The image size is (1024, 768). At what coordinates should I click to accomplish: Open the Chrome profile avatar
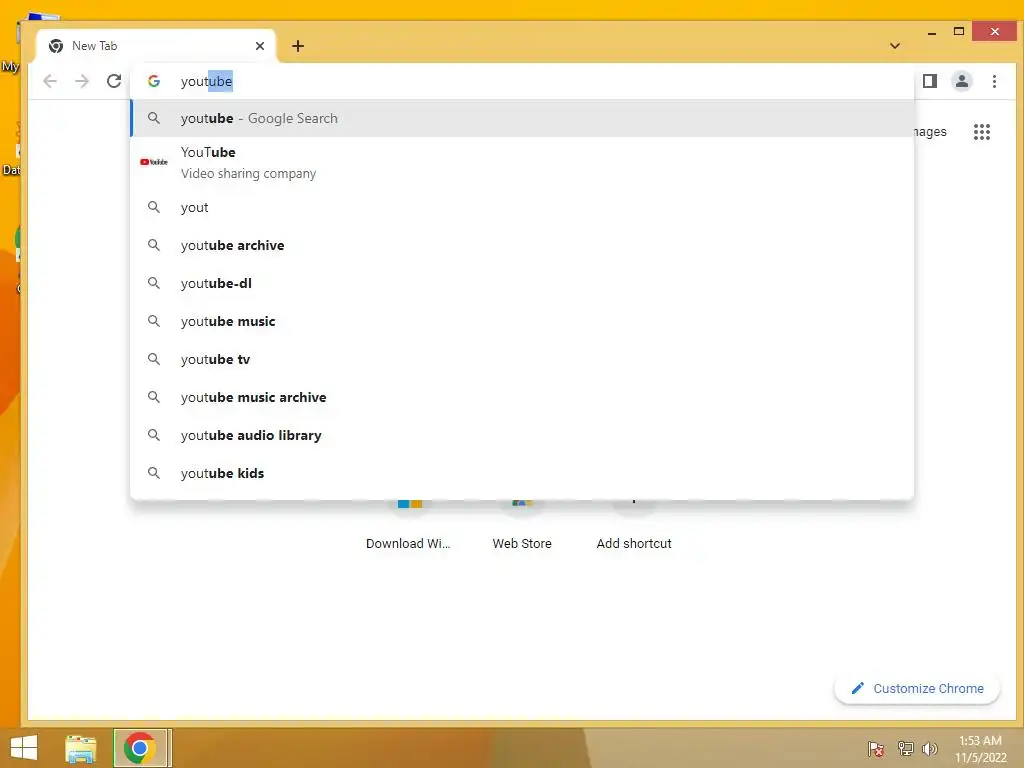click(x=961, y=81)
